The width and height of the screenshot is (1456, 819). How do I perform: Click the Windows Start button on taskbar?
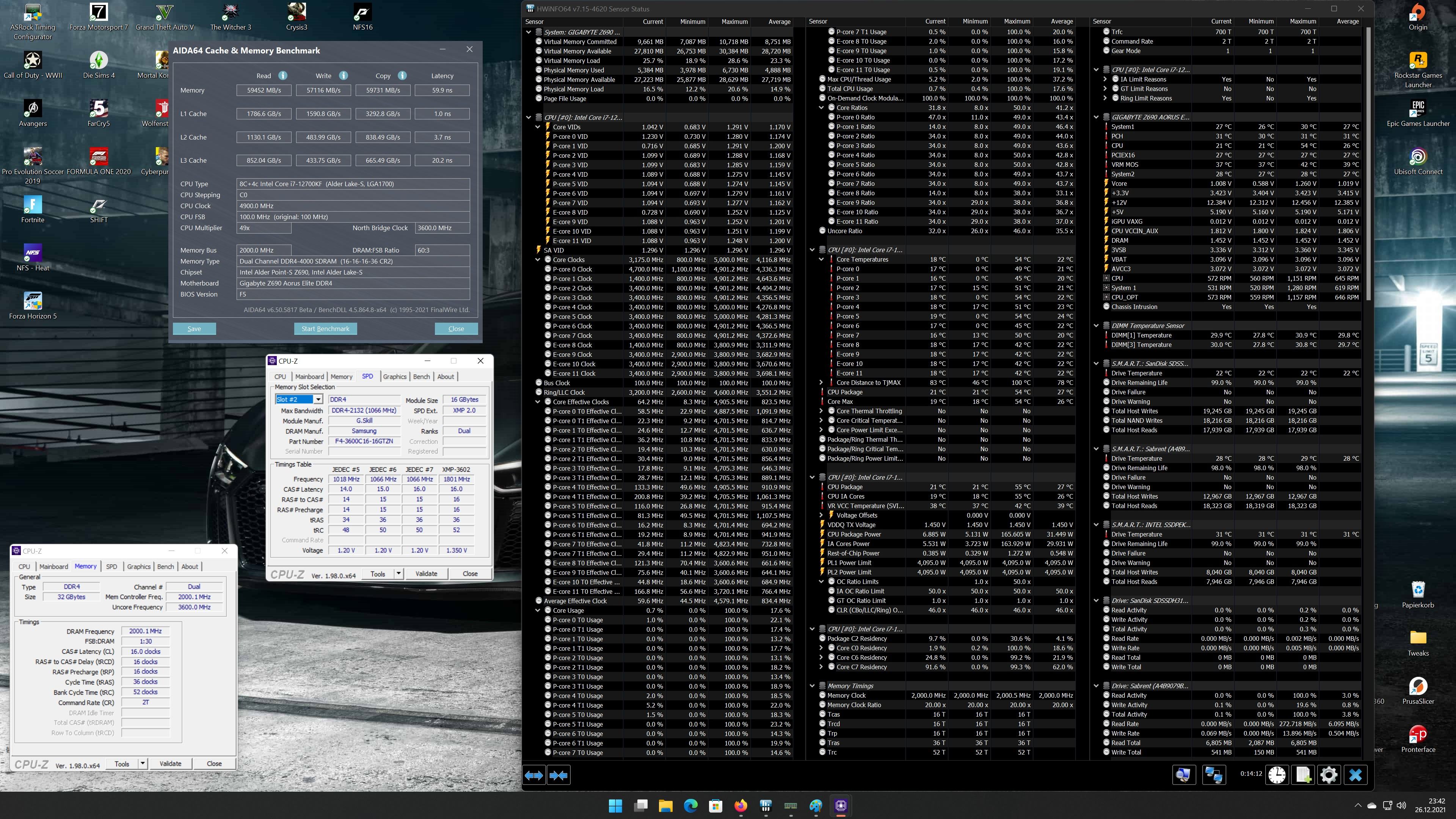click(x=615, y=805)
